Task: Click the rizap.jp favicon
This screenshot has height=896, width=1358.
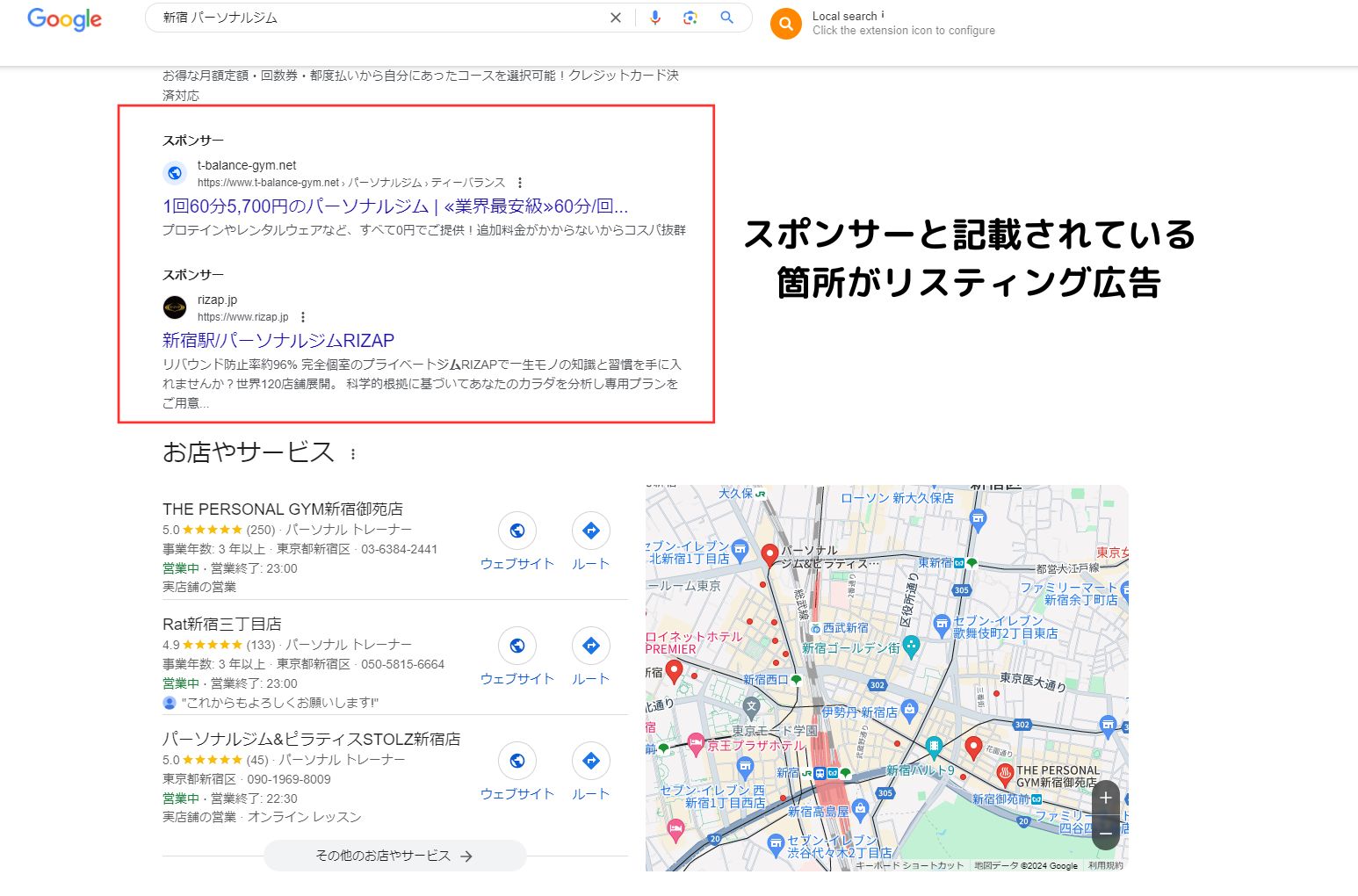Action: pos(175,307)
